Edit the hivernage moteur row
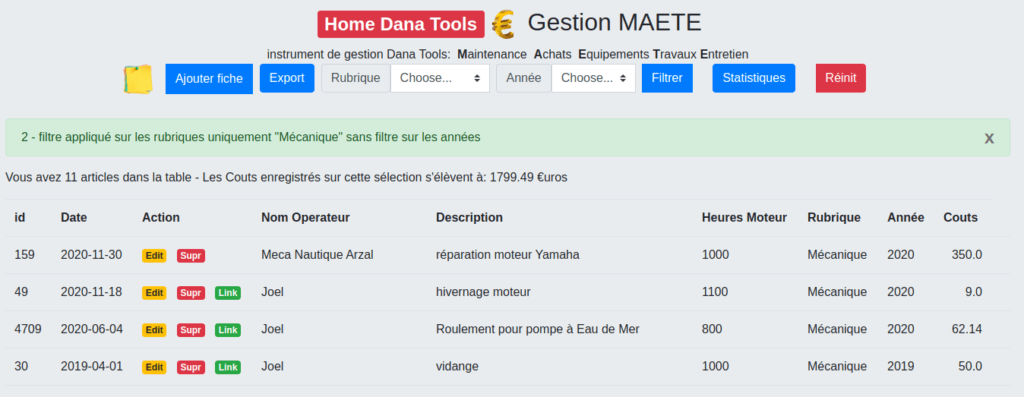 click(x=154, y=293)
